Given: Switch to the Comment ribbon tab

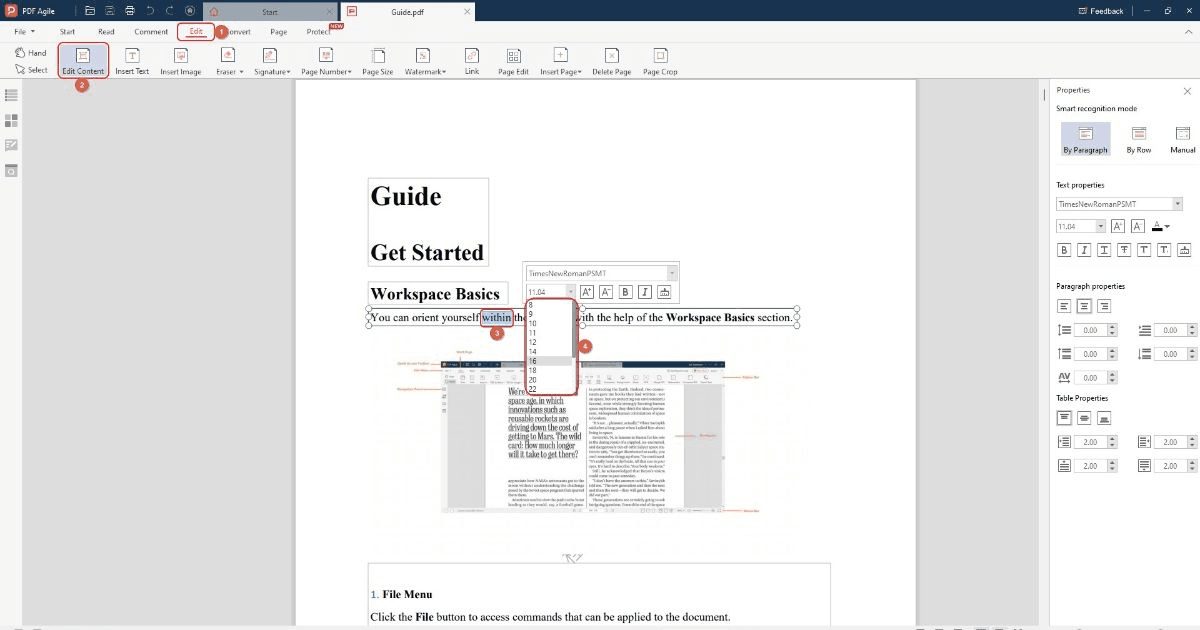Looking at the screenshot, I should click(151, 32).
